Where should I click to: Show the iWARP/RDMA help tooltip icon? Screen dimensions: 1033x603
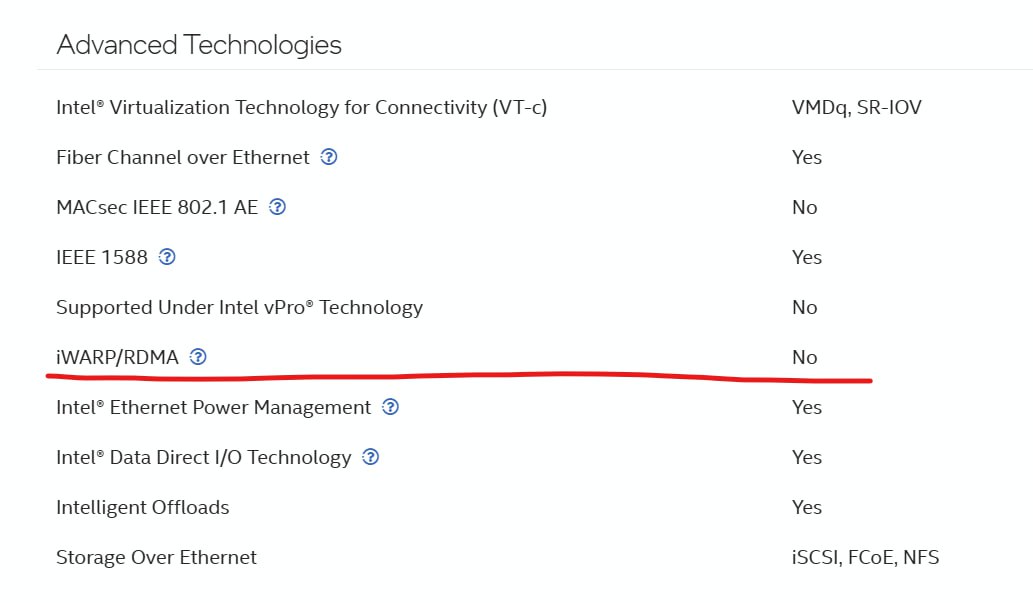click(198, 357)
